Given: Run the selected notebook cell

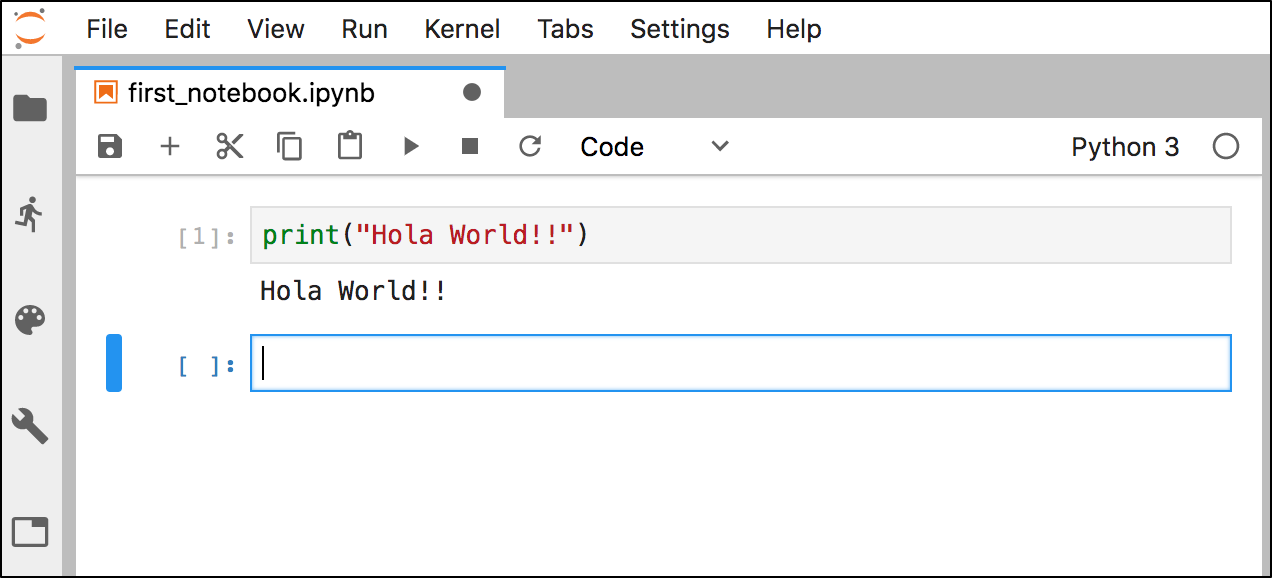Looking at the screenshot, I should click(x=411, y=146).
